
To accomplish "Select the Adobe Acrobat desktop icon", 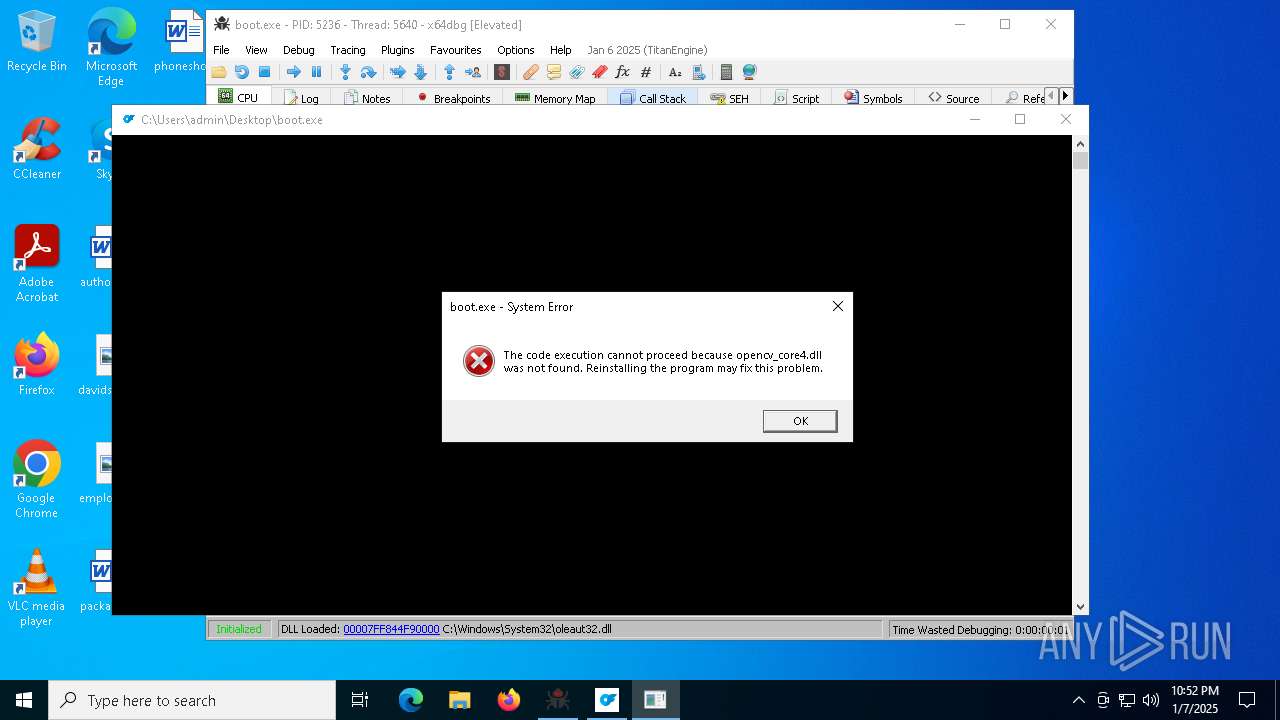I will tap(37, 264).
